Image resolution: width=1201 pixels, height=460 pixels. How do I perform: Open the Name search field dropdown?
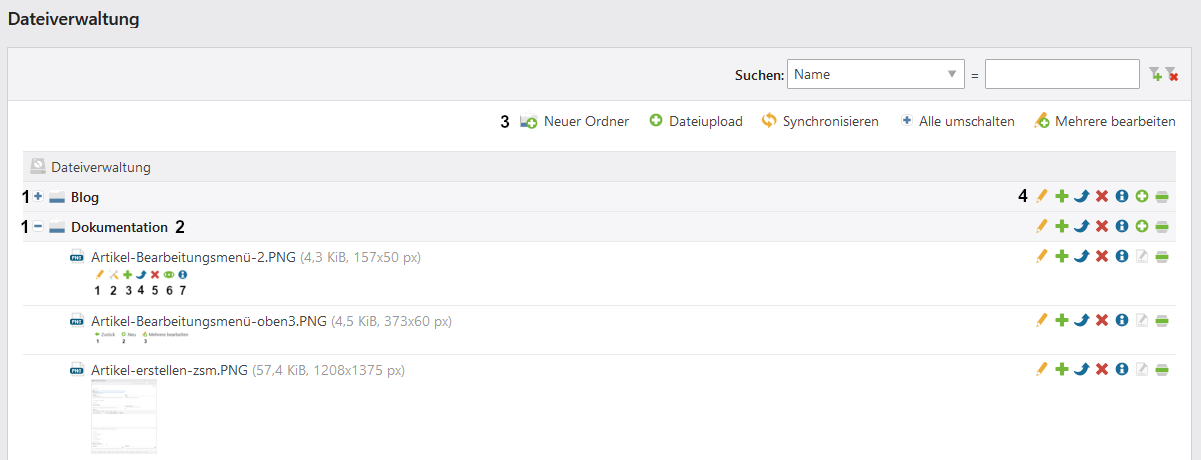click(875, 74)
